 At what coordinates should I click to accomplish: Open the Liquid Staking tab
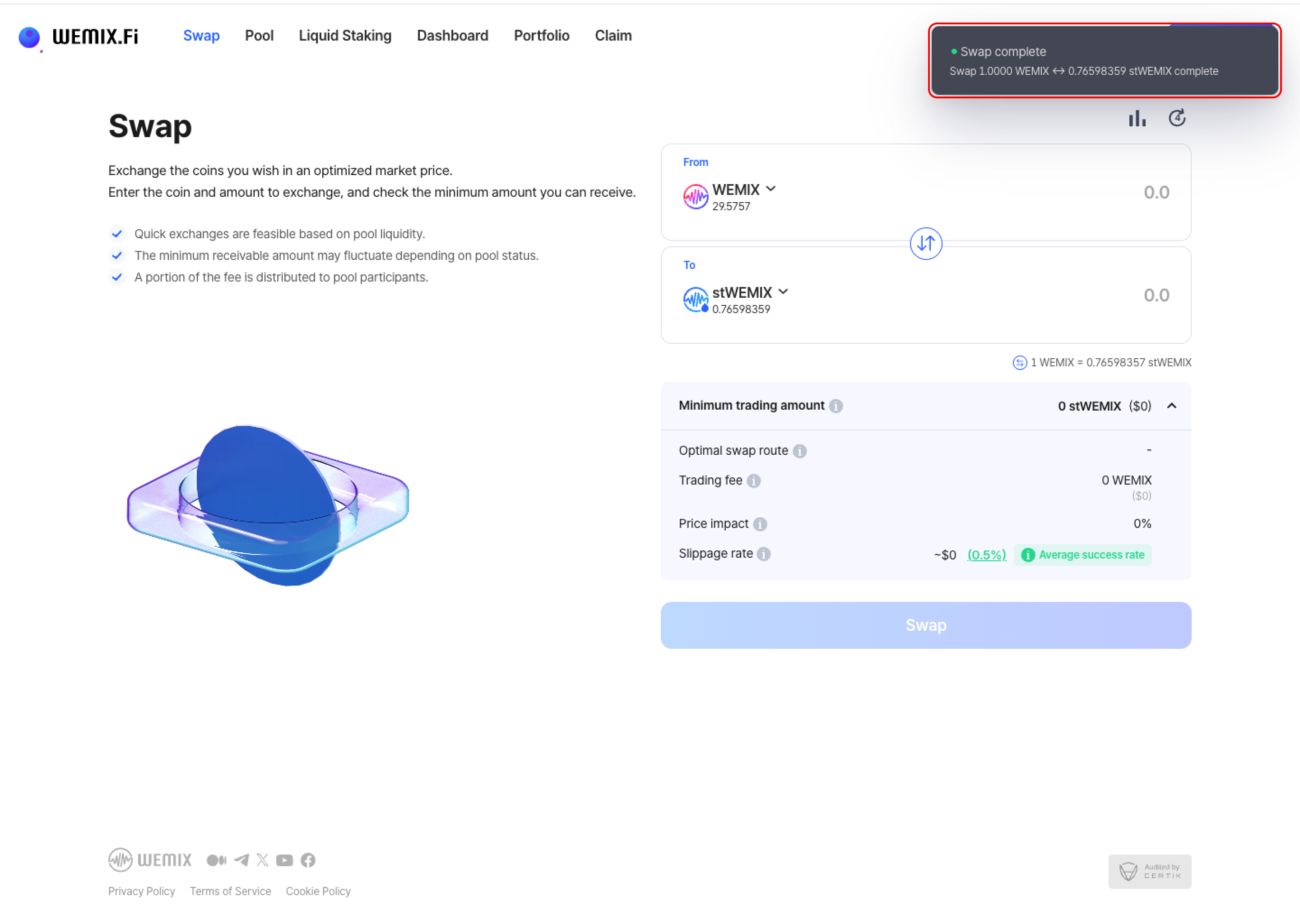[345, 36]
